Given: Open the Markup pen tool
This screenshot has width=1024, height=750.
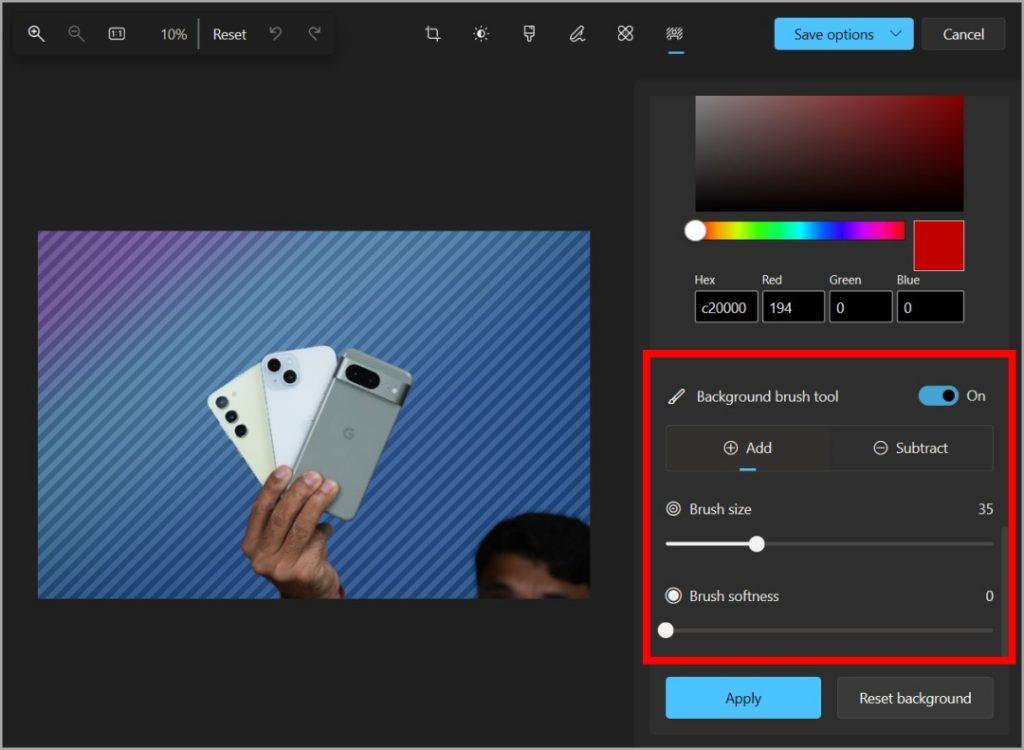Looking at the screenshot, I should (577, 33).
